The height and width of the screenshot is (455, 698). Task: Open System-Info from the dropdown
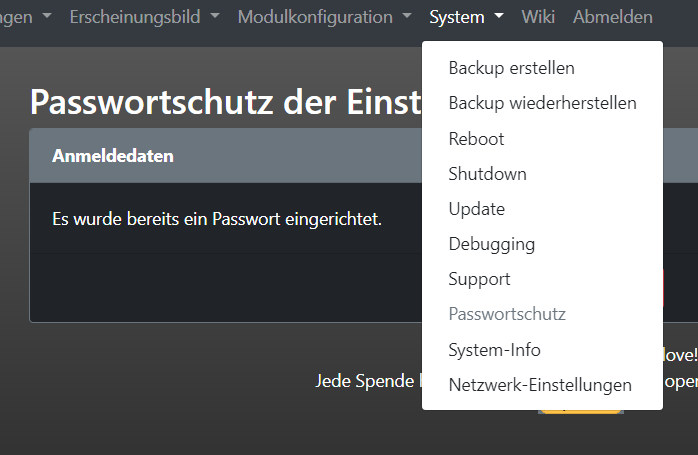click(x=494, y=350)
